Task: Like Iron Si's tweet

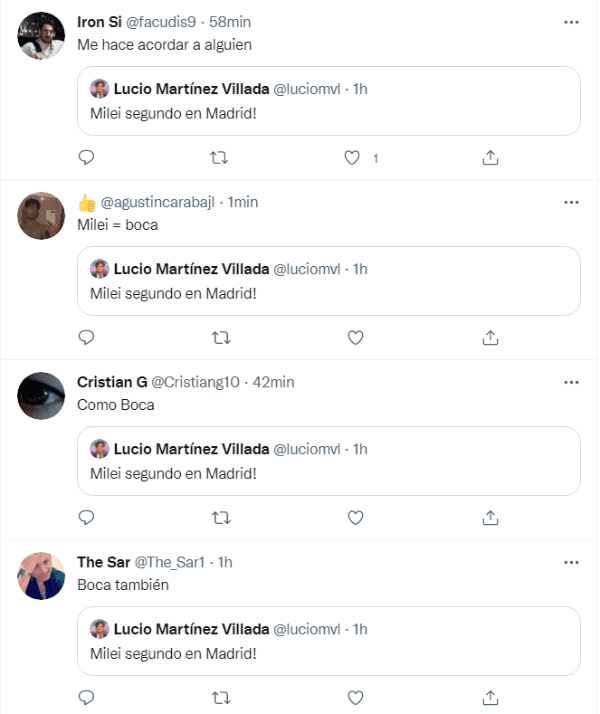Action: (352, 158)
